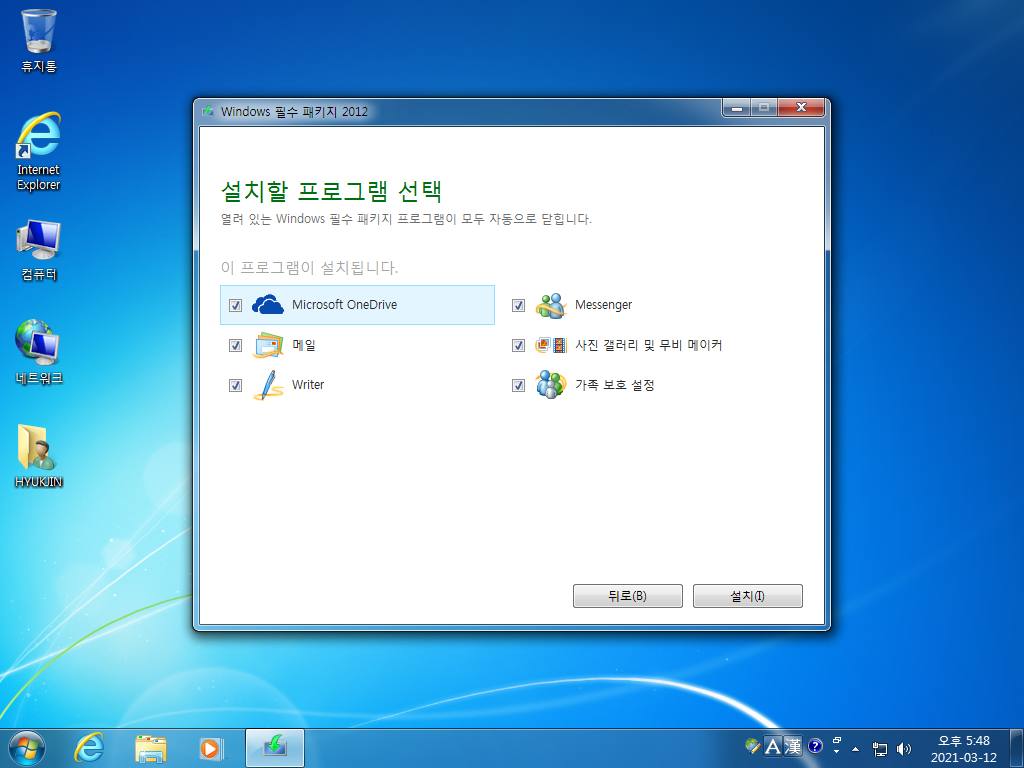Click the Microsoft OneDrive cloud icon

[268, 305]
